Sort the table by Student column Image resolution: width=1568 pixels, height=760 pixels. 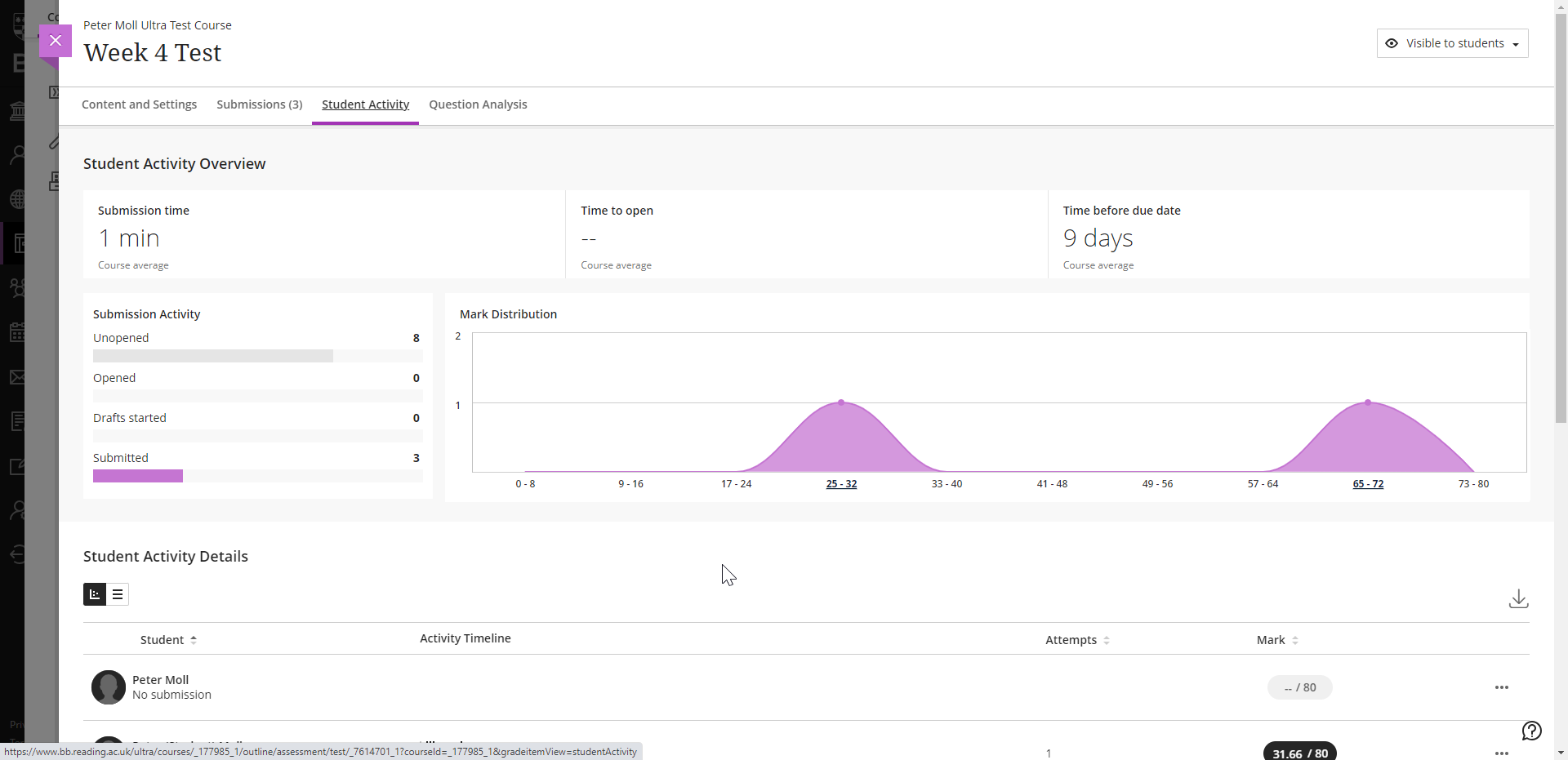click(x=168, y=640)
